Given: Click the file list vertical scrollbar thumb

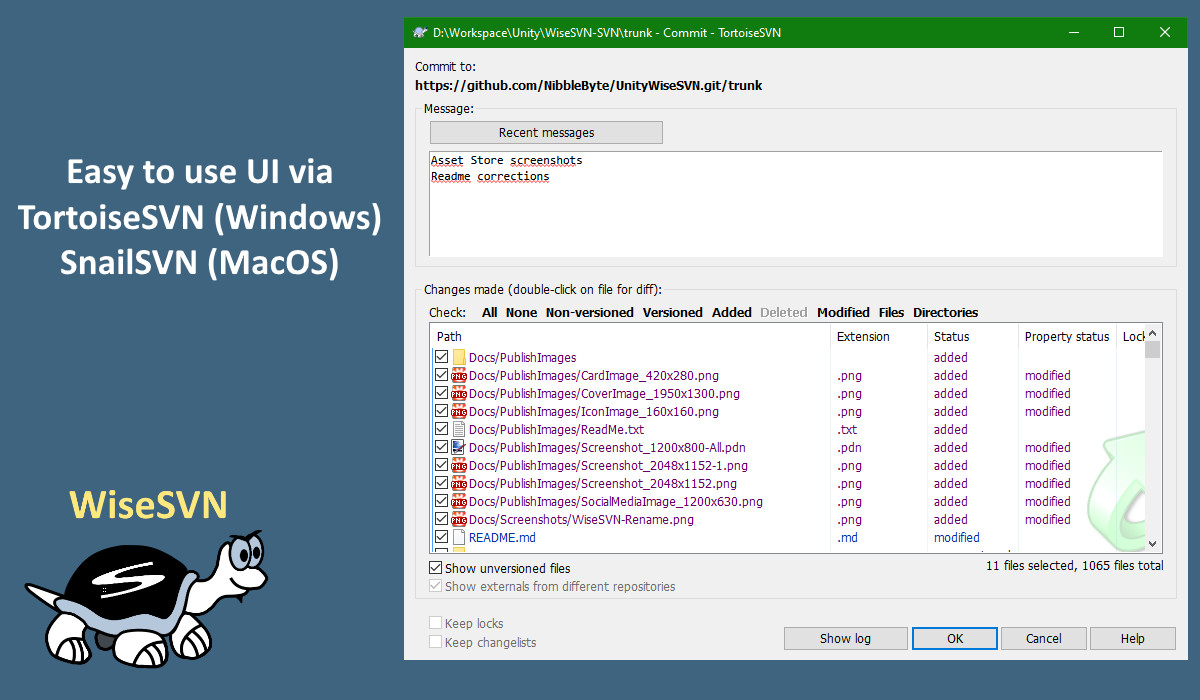Looking at the screenshot, I should point(1152,349).
